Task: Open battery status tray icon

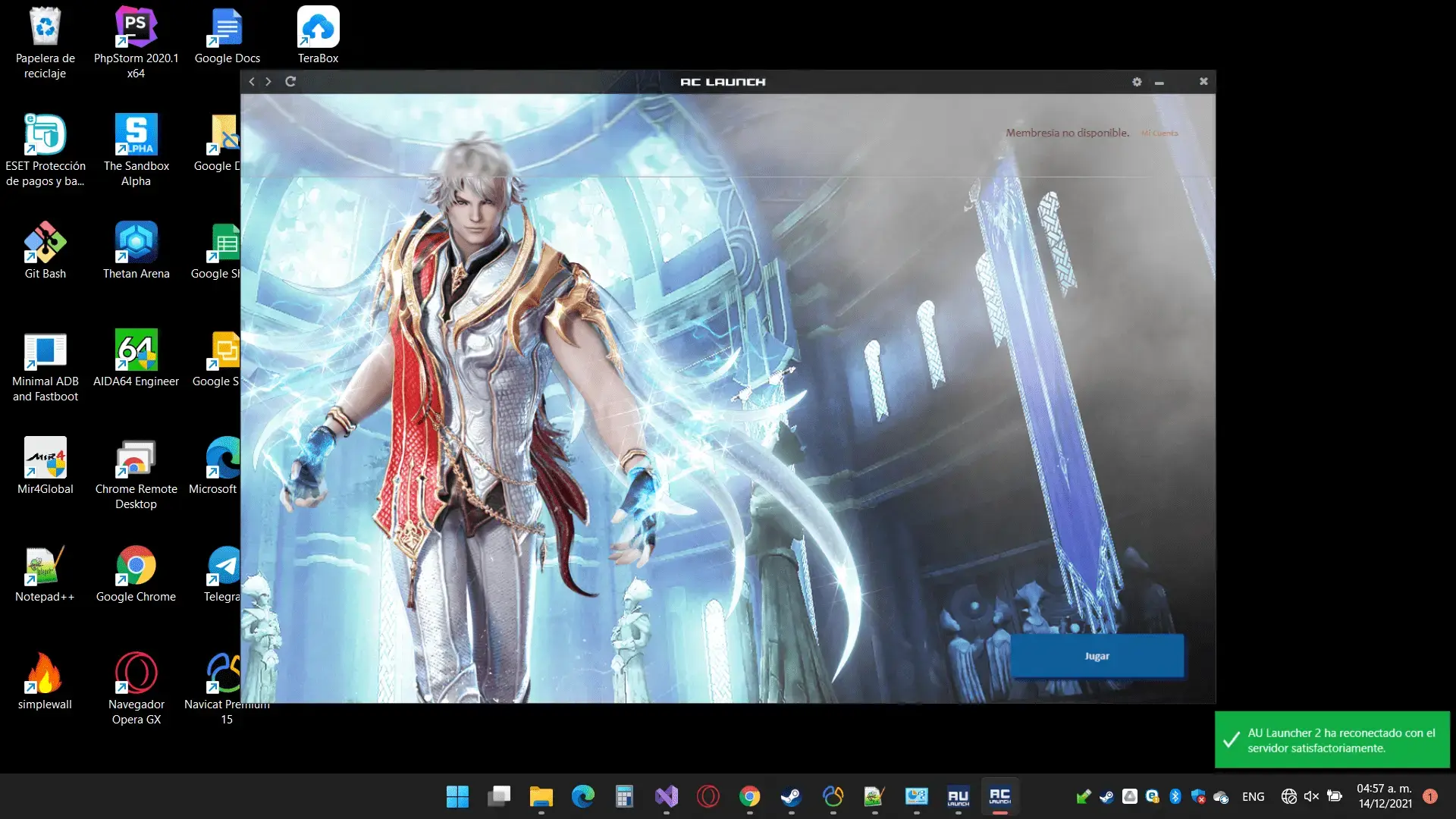Action: click(1335, 796)
